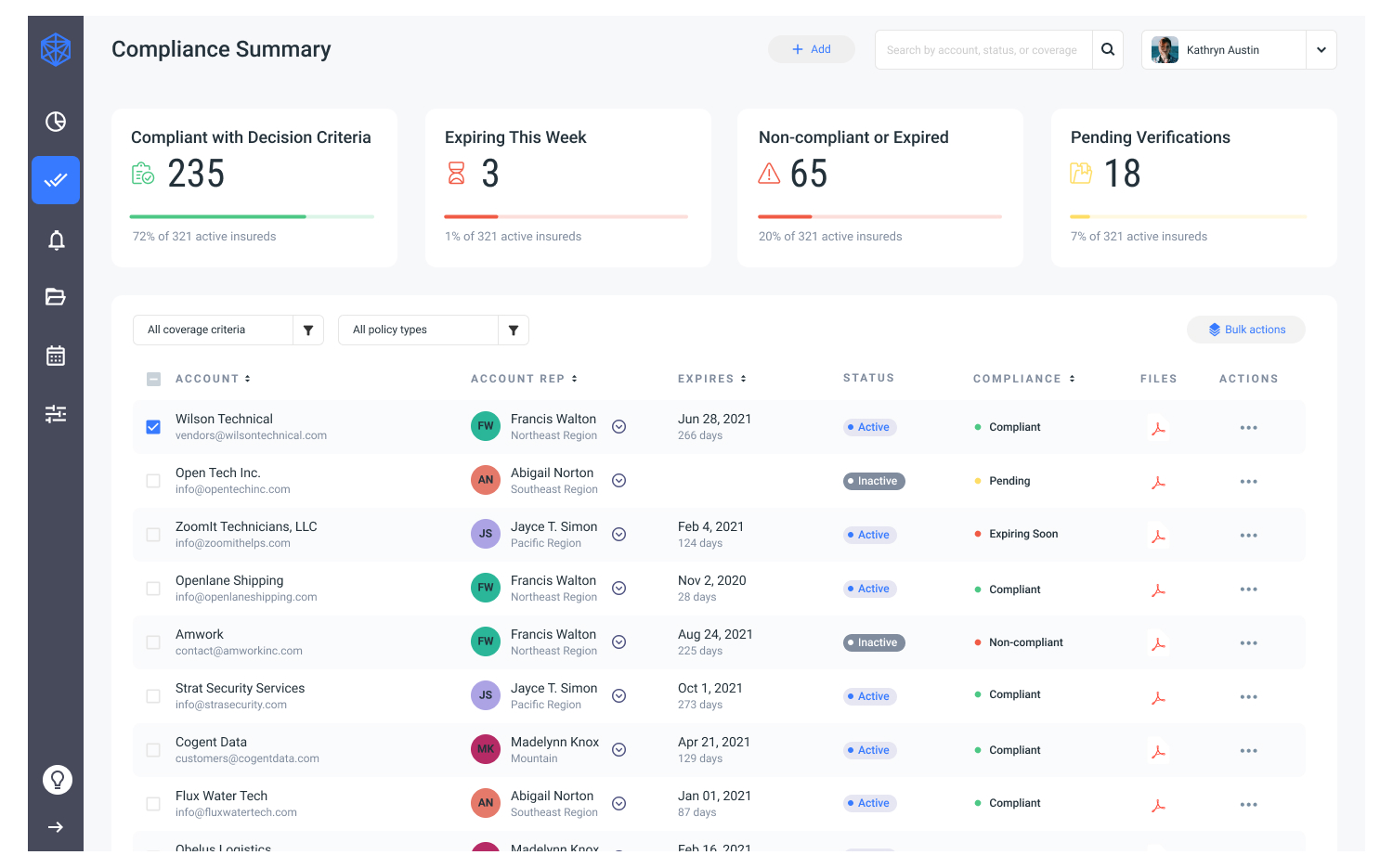Open PDF file for Open Tech Inc.
1393x868 pixels.
pos(1158,482)
